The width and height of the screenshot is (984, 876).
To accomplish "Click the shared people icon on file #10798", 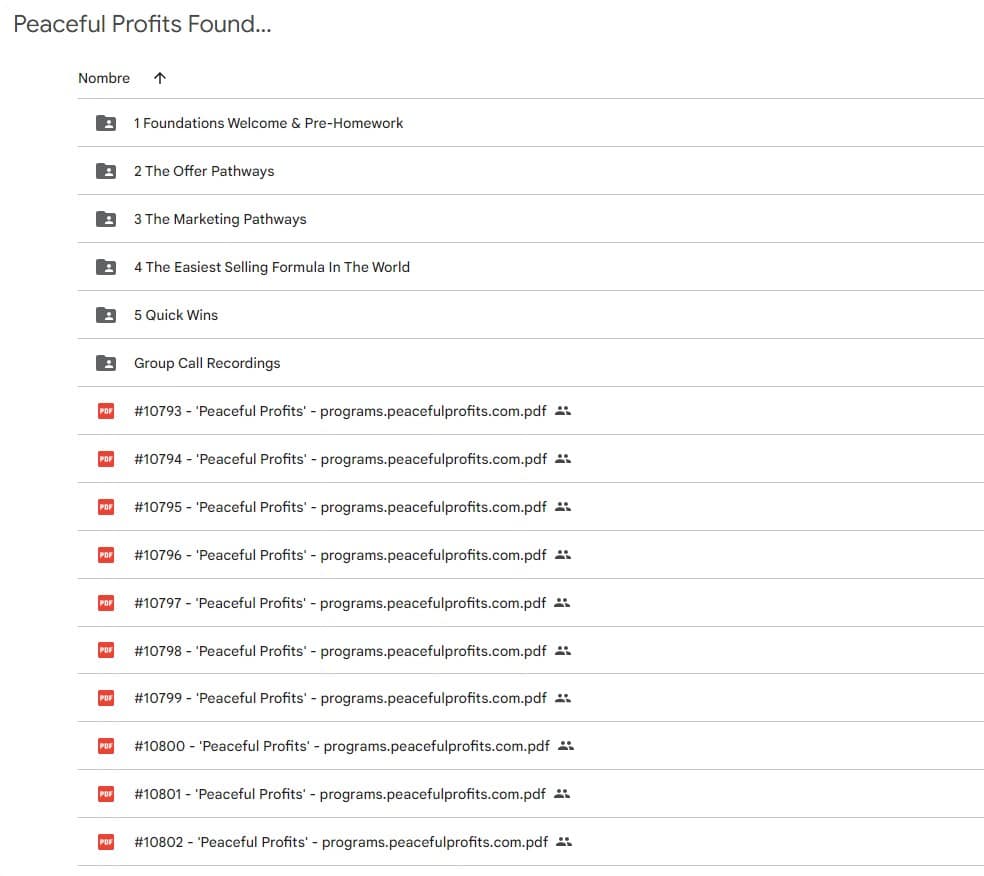I will pos(563,651).
